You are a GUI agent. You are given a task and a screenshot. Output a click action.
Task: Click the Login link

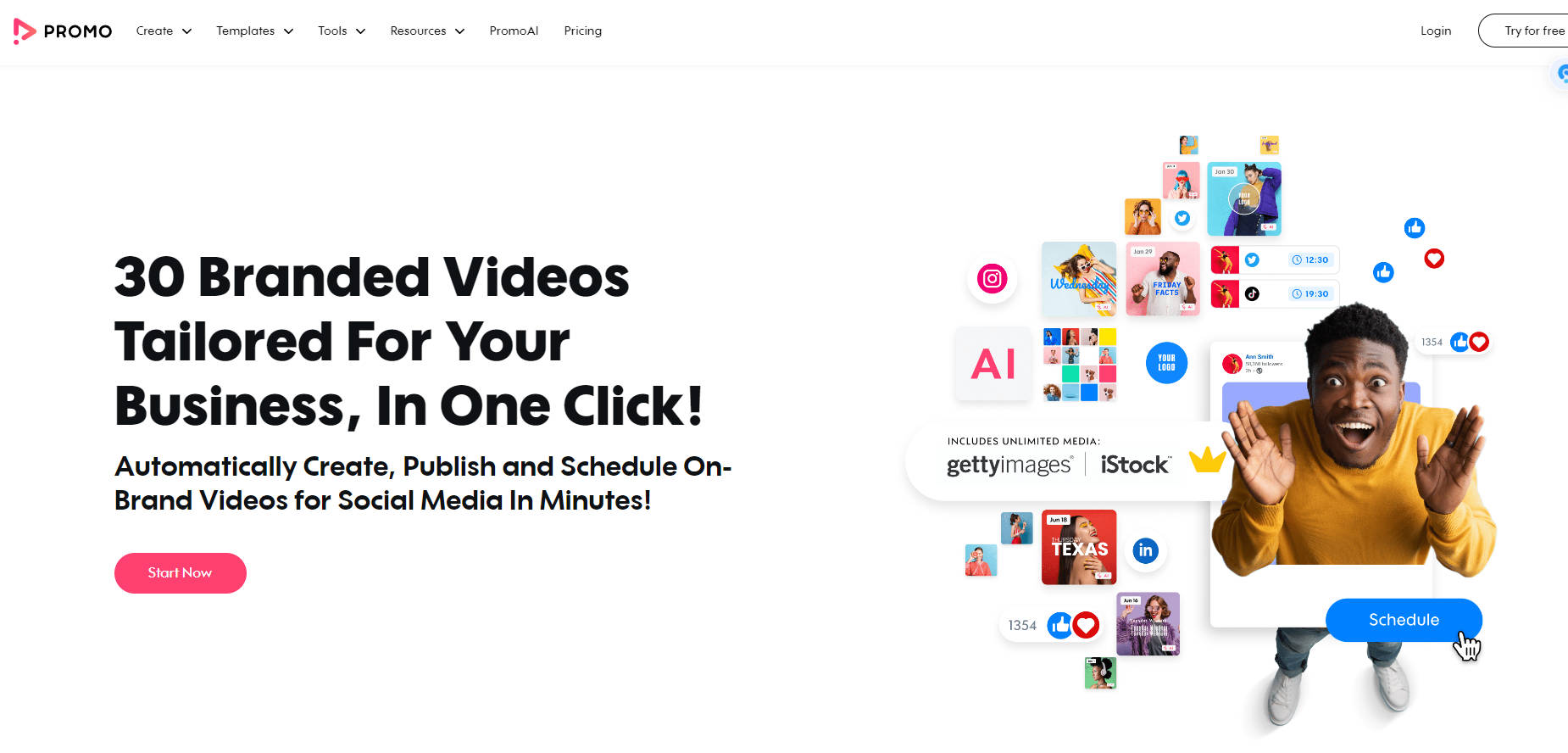click(1436, 31)
